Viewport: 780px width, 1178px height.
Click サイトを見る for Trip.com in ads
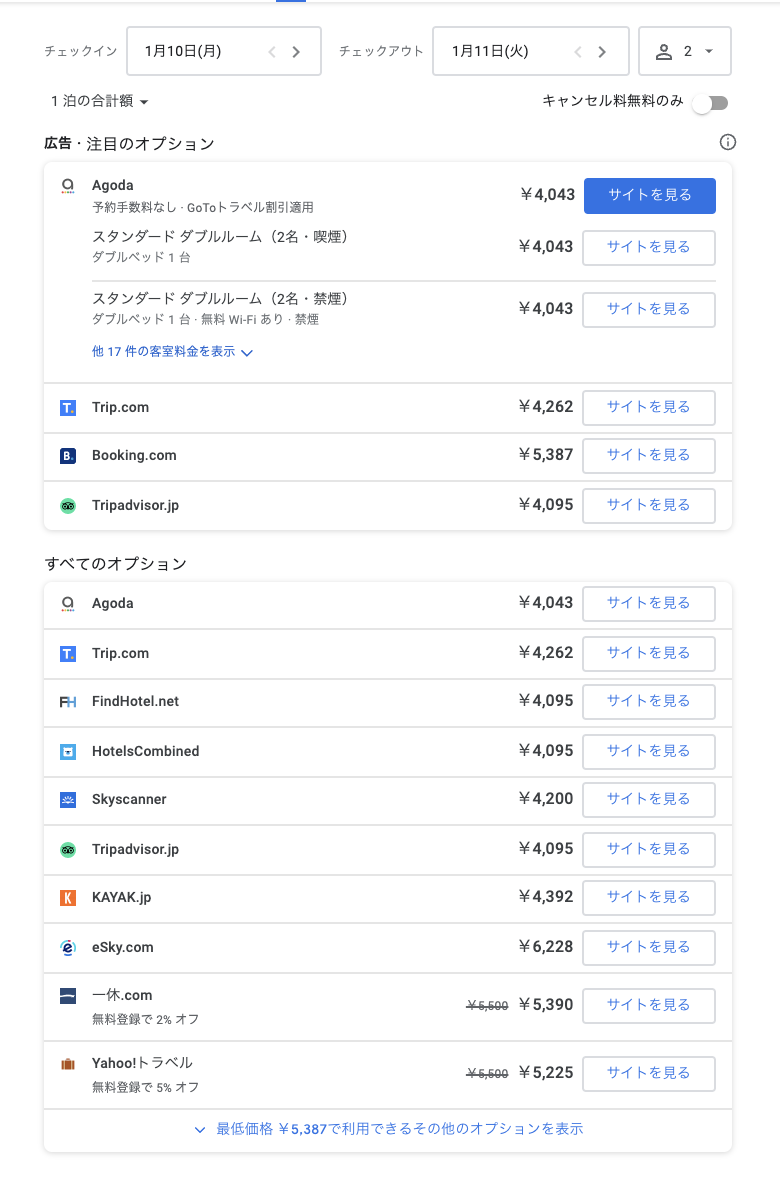649,407
